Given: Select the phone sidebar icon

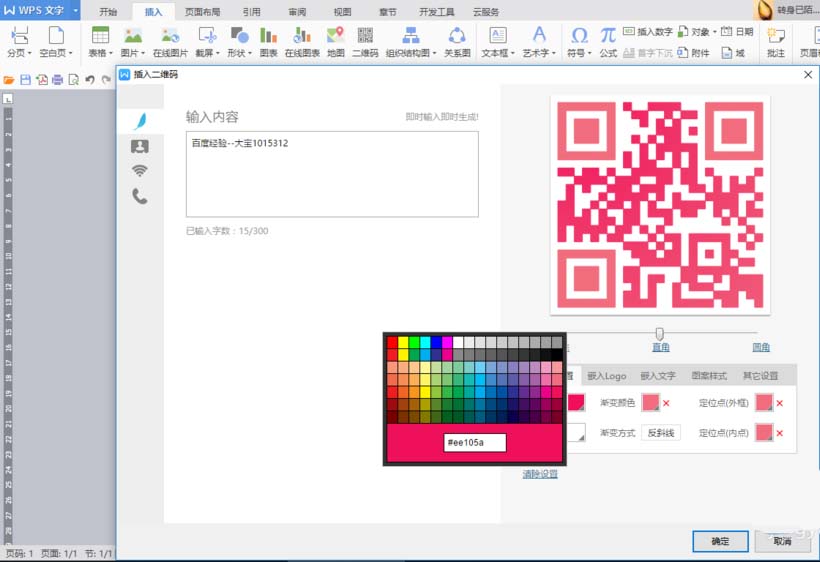Looking at the screenshot, I should (x=140, y=196).
